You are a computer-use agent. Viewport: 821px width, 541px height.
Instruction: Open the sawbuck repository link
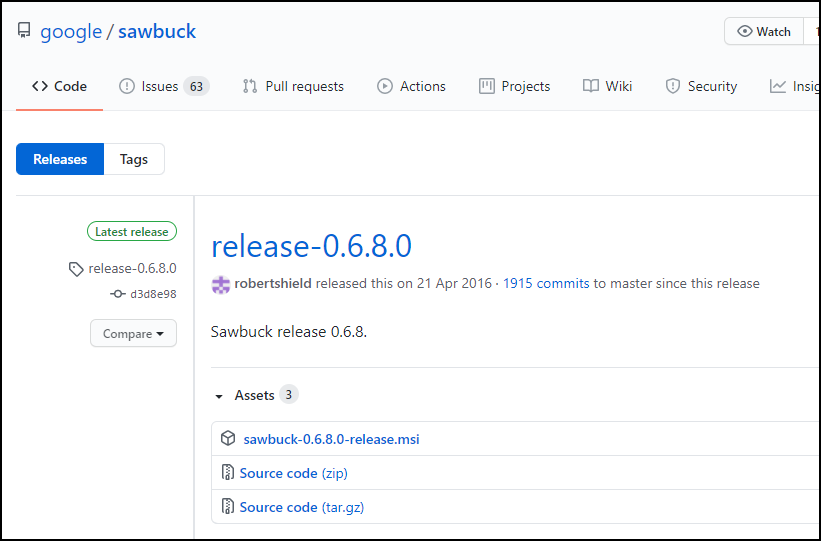coord(157,31)
